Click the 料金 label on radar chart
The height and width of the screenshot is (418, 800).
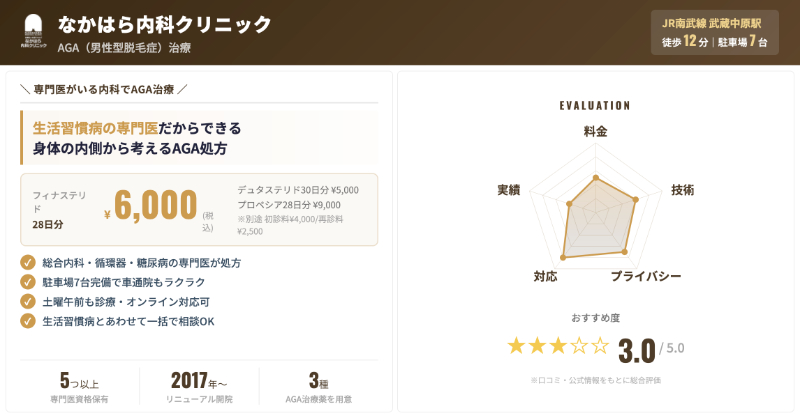(595, 132)
